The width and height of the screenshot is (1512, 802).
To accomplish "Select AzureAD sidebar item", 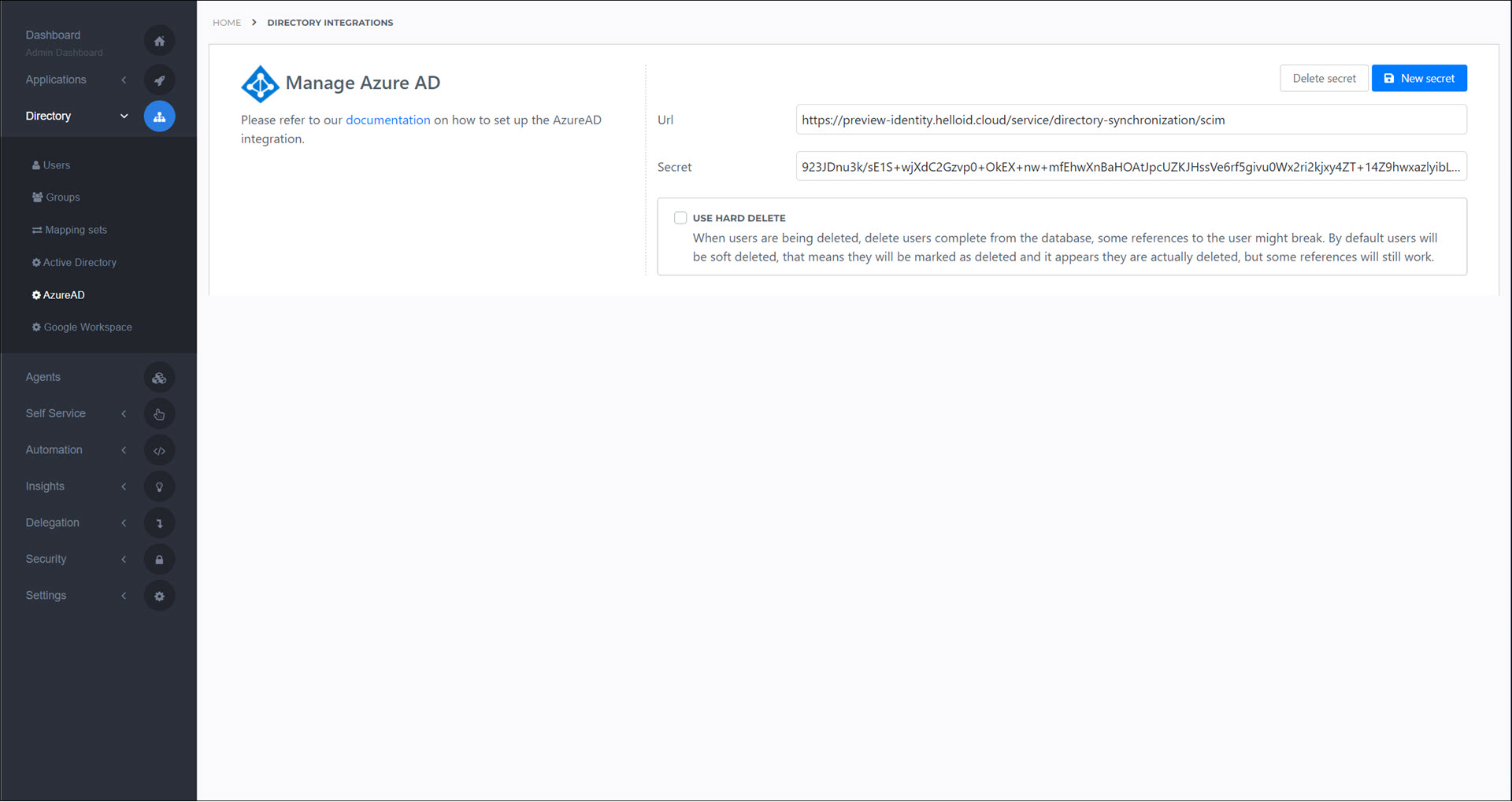I will pyautogui.click(x=58, y=295).
